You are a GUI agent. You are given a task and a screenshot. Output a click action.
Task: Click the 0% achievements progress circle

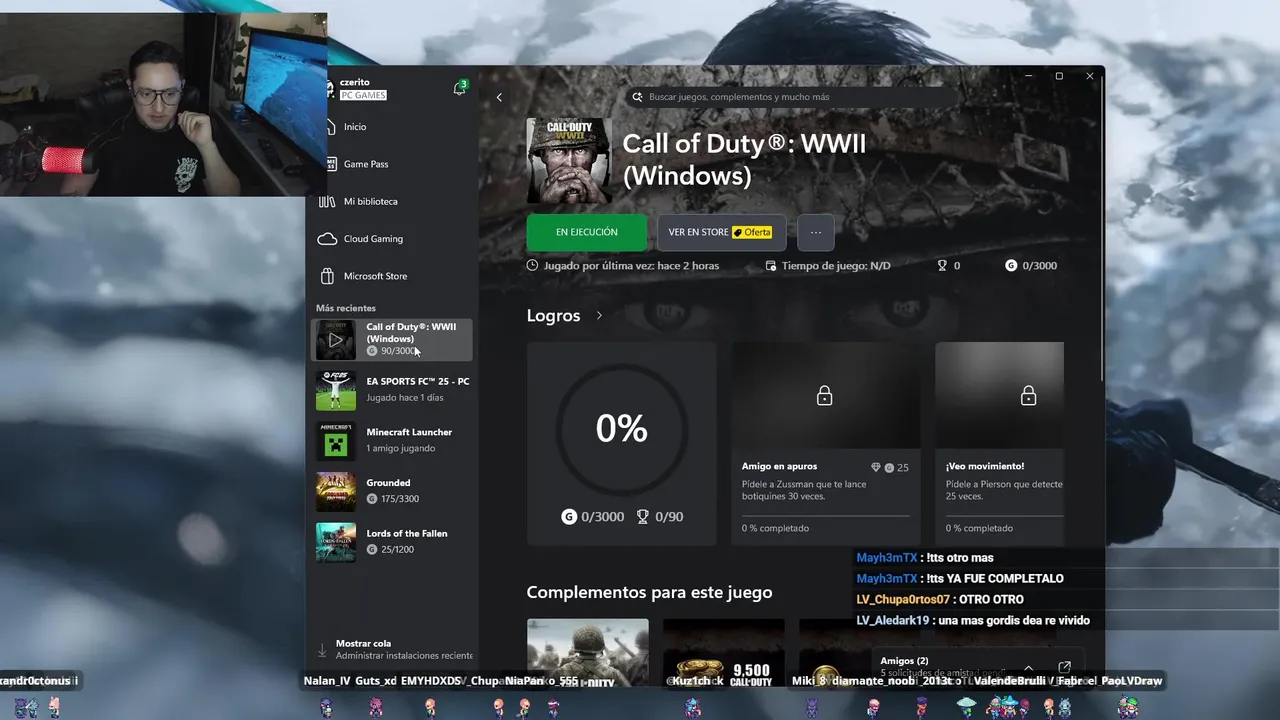(622, 428)
